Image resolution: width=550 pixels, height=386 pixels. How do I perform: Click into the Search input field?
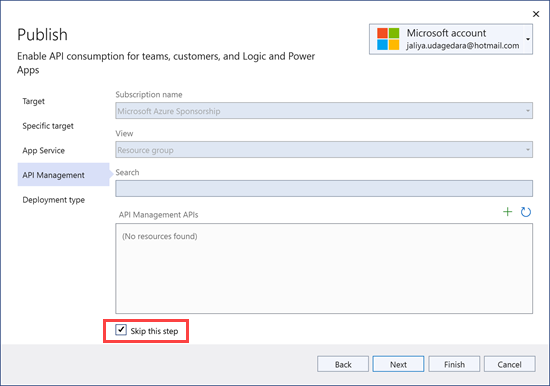click(324, 188)
